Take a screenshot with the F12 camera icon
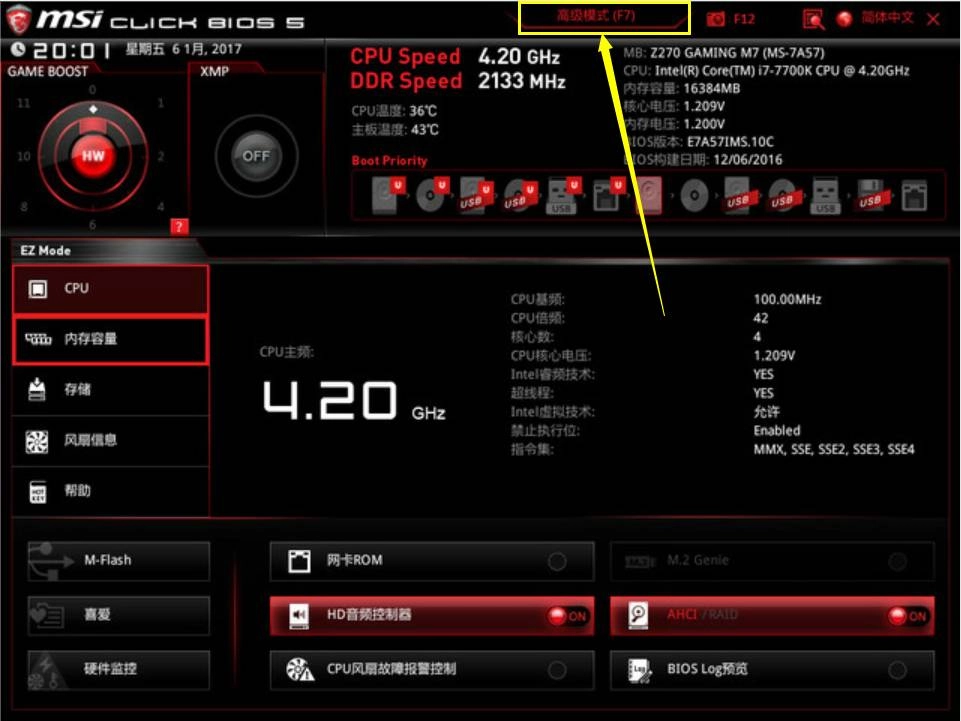This screenshot has width=961, height=721. point(715,19)
